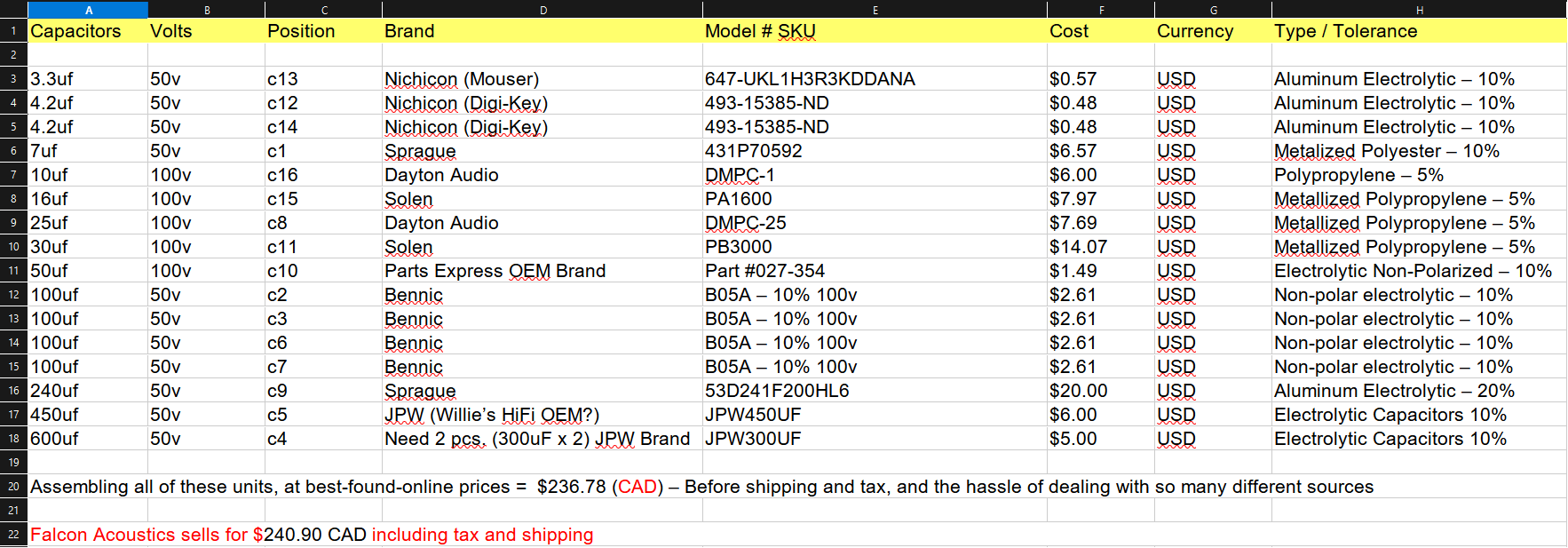Click position cell c4
The height and width of the screenshot is (548, 1568).
tap(323, 439)
